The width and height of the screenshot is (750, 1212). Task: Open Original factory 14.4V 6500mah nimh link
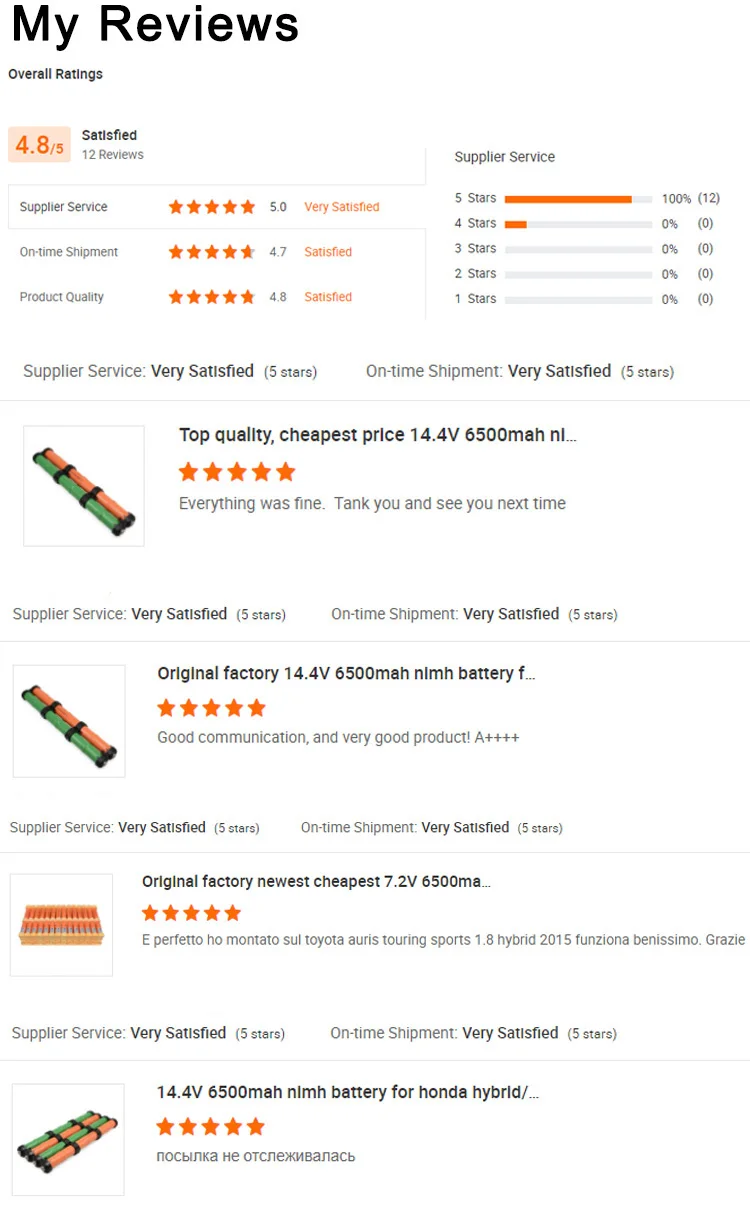[346, 674]
